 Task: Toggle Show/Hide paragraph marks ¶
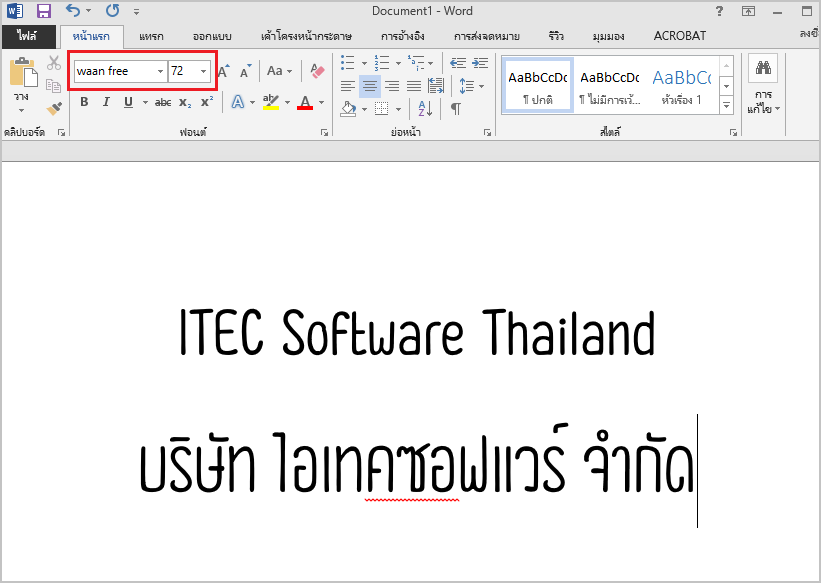[456, 109]
